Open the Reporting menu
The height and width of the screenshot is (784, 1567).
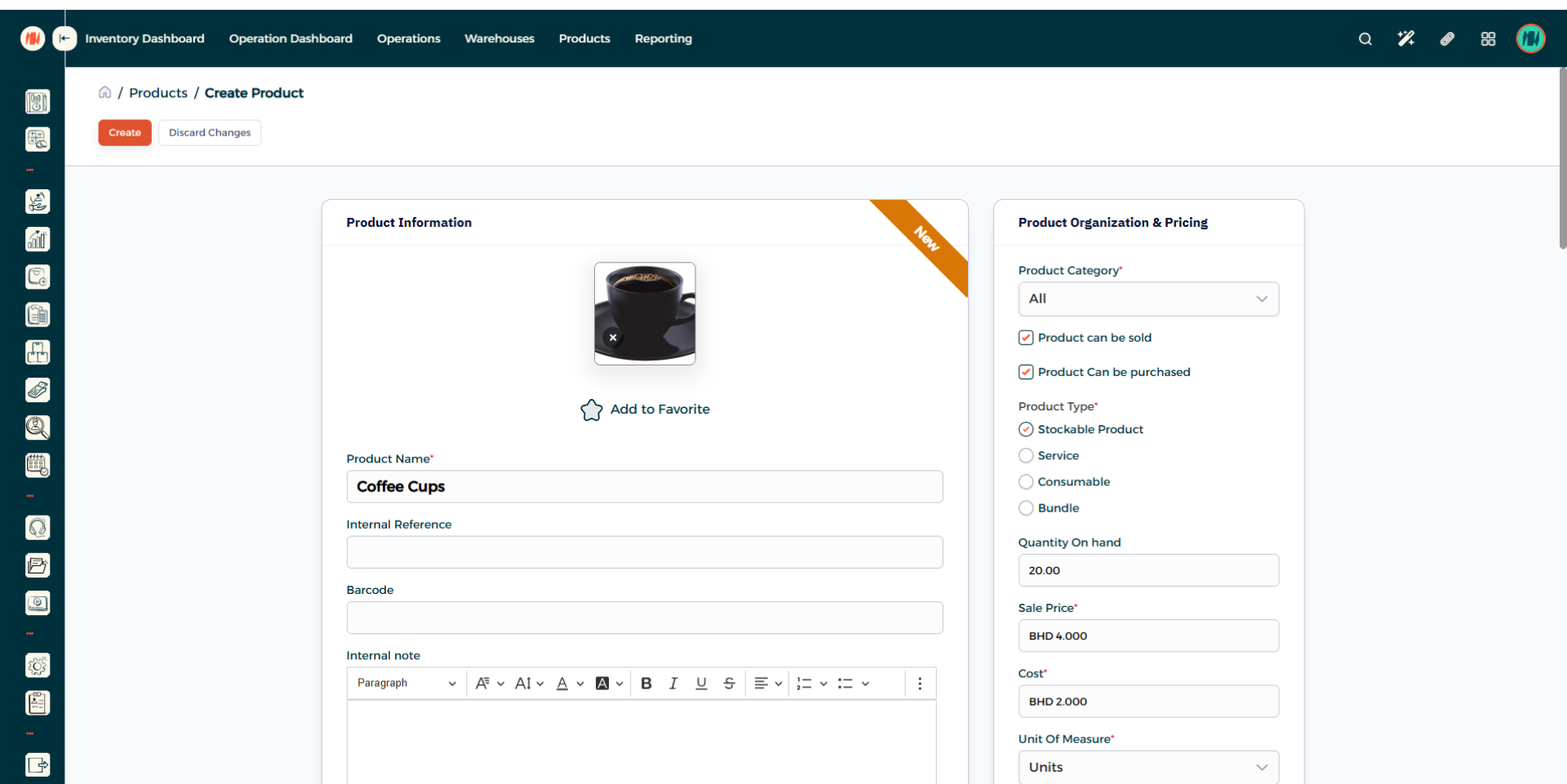[x=663, y=38]
